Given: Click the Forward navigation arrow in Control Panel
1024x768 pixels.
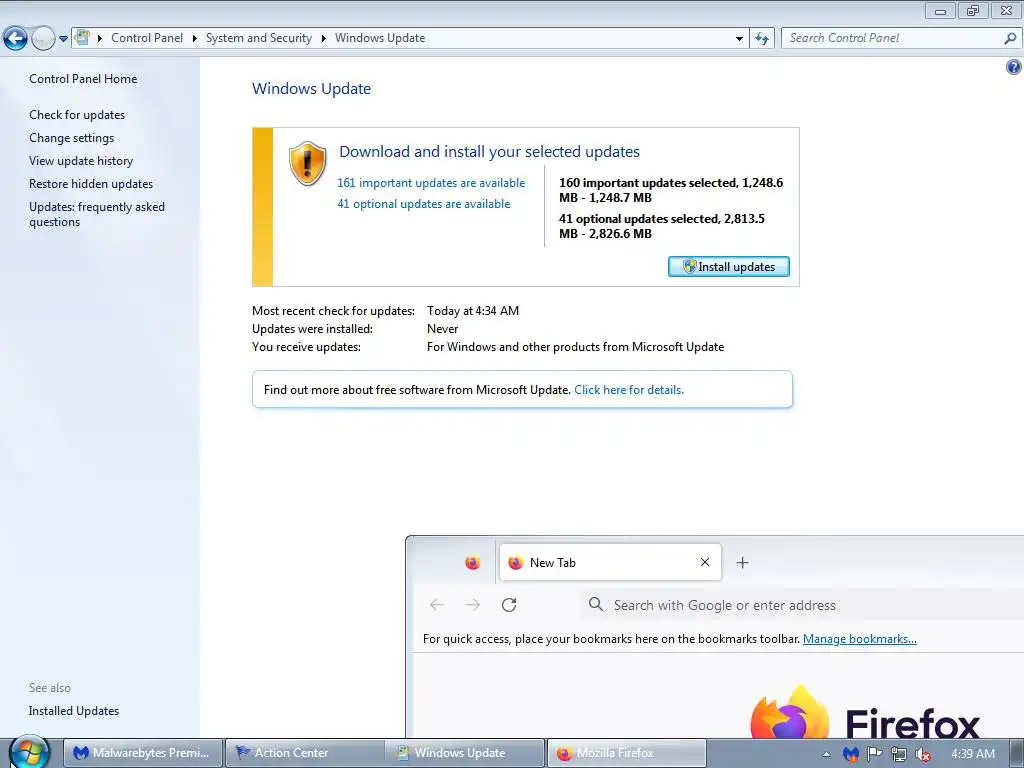Looking at the screenshot, I should pyautogui.click(x=43, y=39).
